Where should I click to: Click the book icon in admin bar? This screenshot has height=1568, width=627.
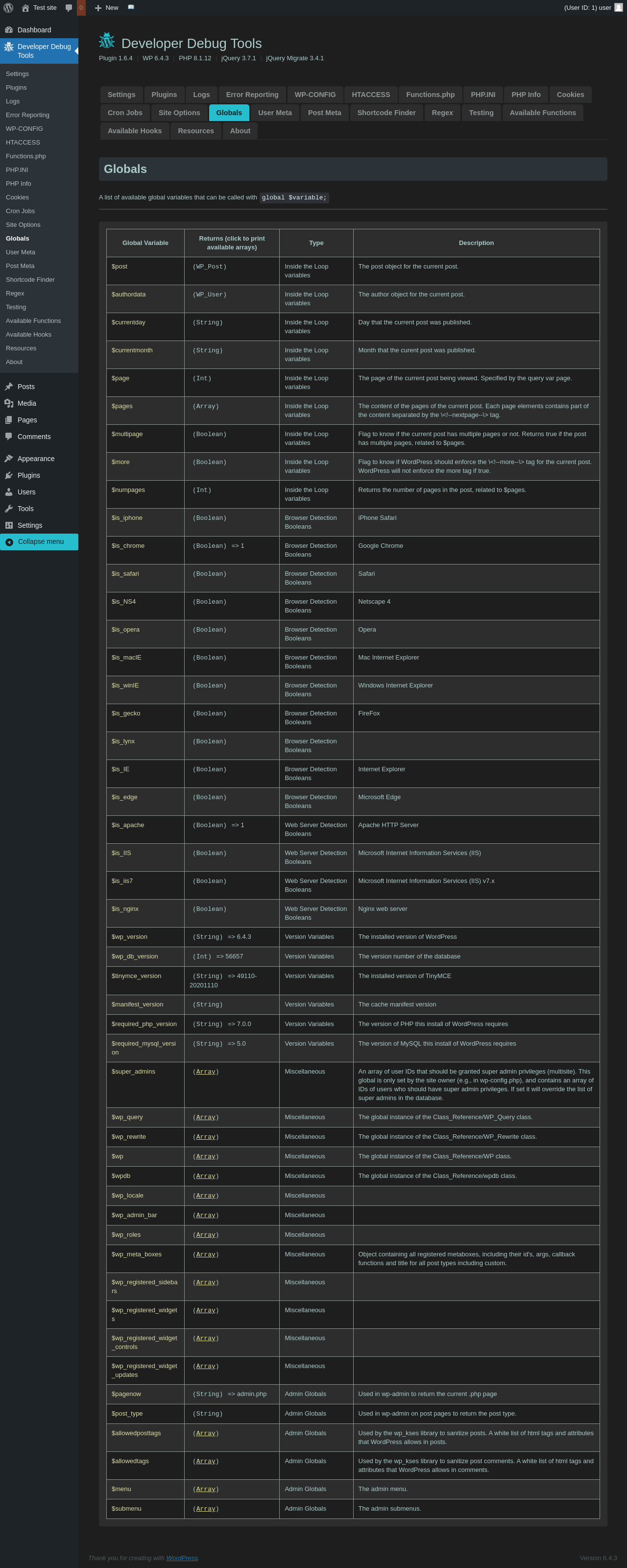coord(131,7)
